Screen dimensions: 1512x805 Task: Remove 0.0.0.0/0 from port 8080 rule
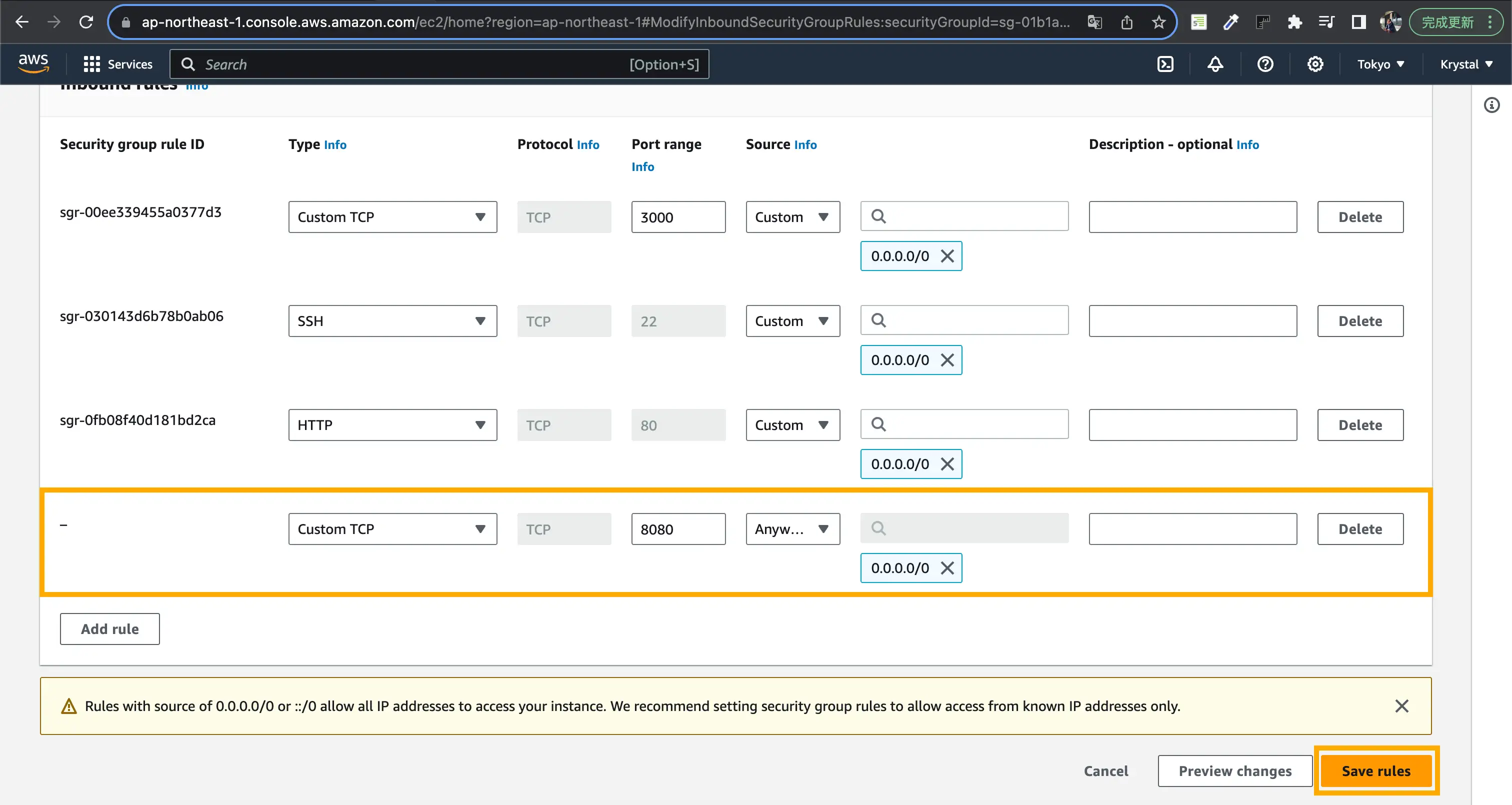(947, 568)
